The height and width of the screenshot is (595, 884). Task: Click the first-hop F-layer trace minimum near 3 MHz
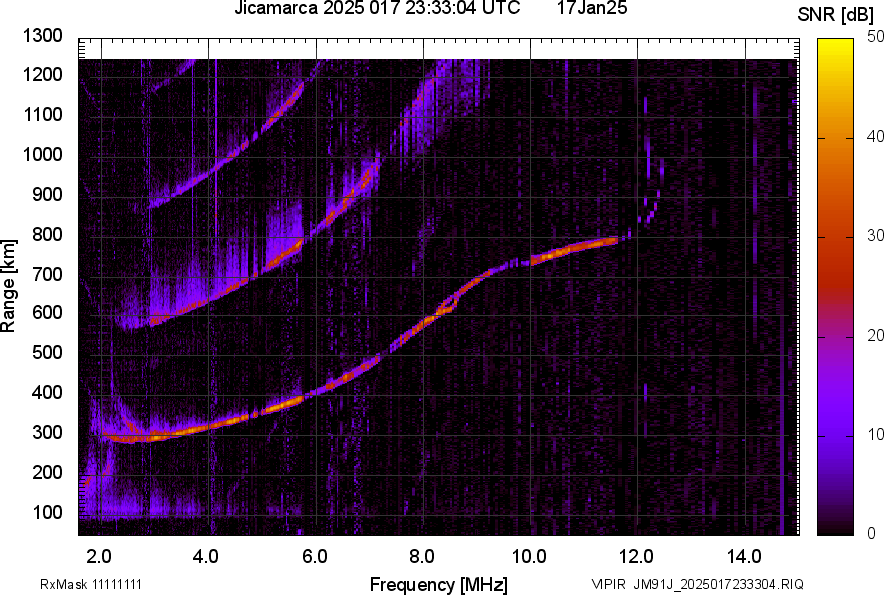pyautogui.click(x=149, y=438)
